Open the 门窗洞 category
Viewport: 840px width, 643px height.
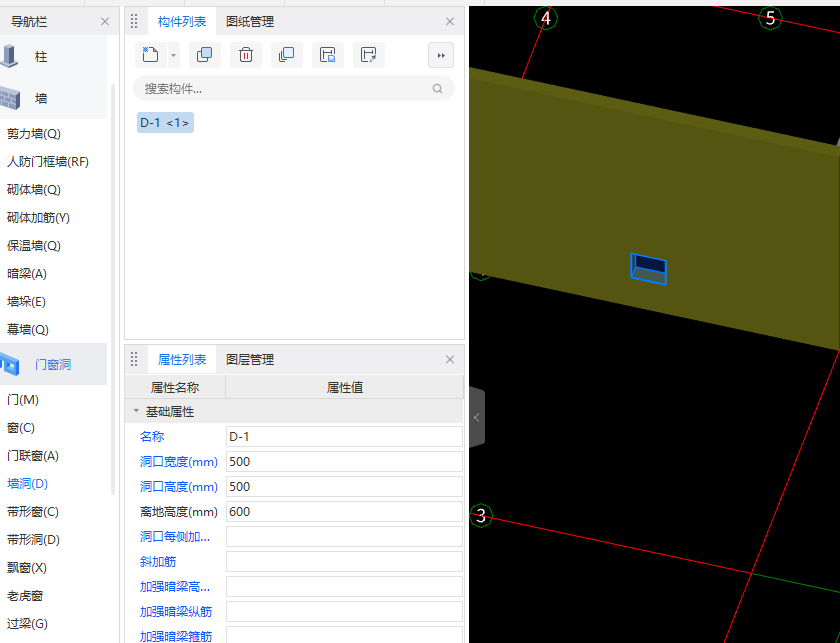pyautogui.click(x=54, y=365)
